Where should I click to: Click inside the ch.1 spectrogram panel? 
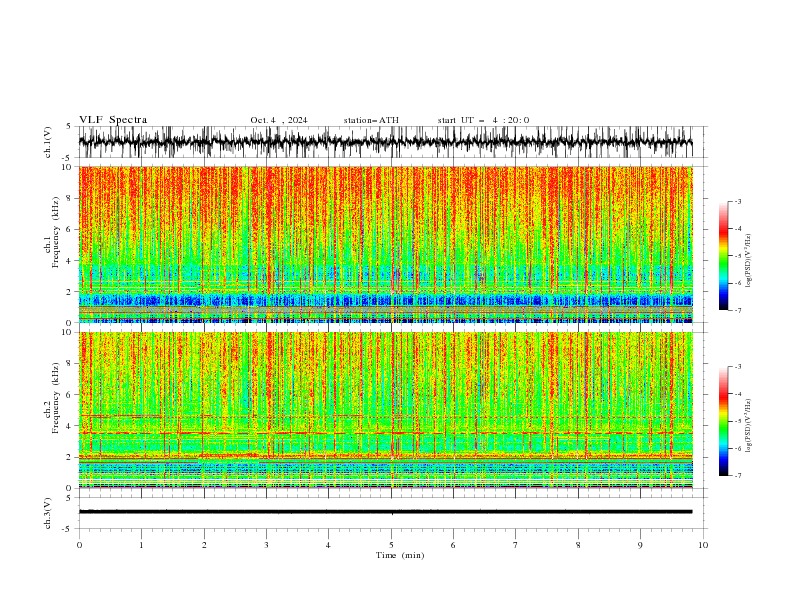tap(385, 244)
